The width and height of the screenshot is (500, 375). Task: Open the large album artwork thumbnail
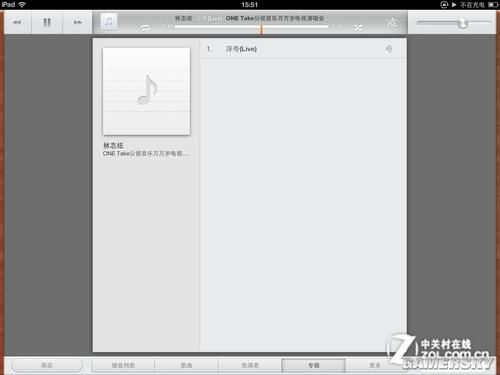pos(146,91)
